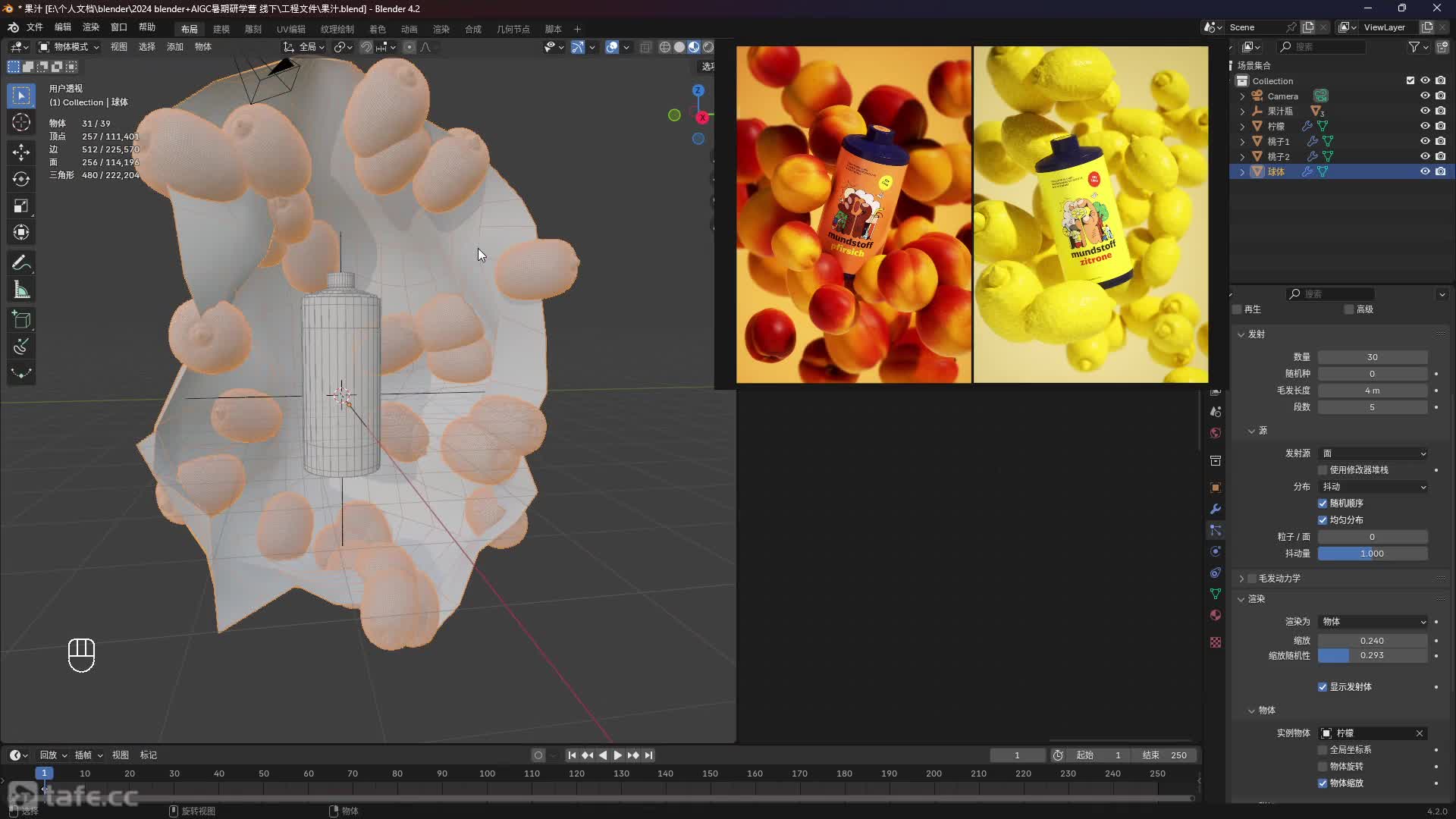Open 分布 dropdown set to 抖动
Screen dimensions: 1456x819
click(1373, 487)
